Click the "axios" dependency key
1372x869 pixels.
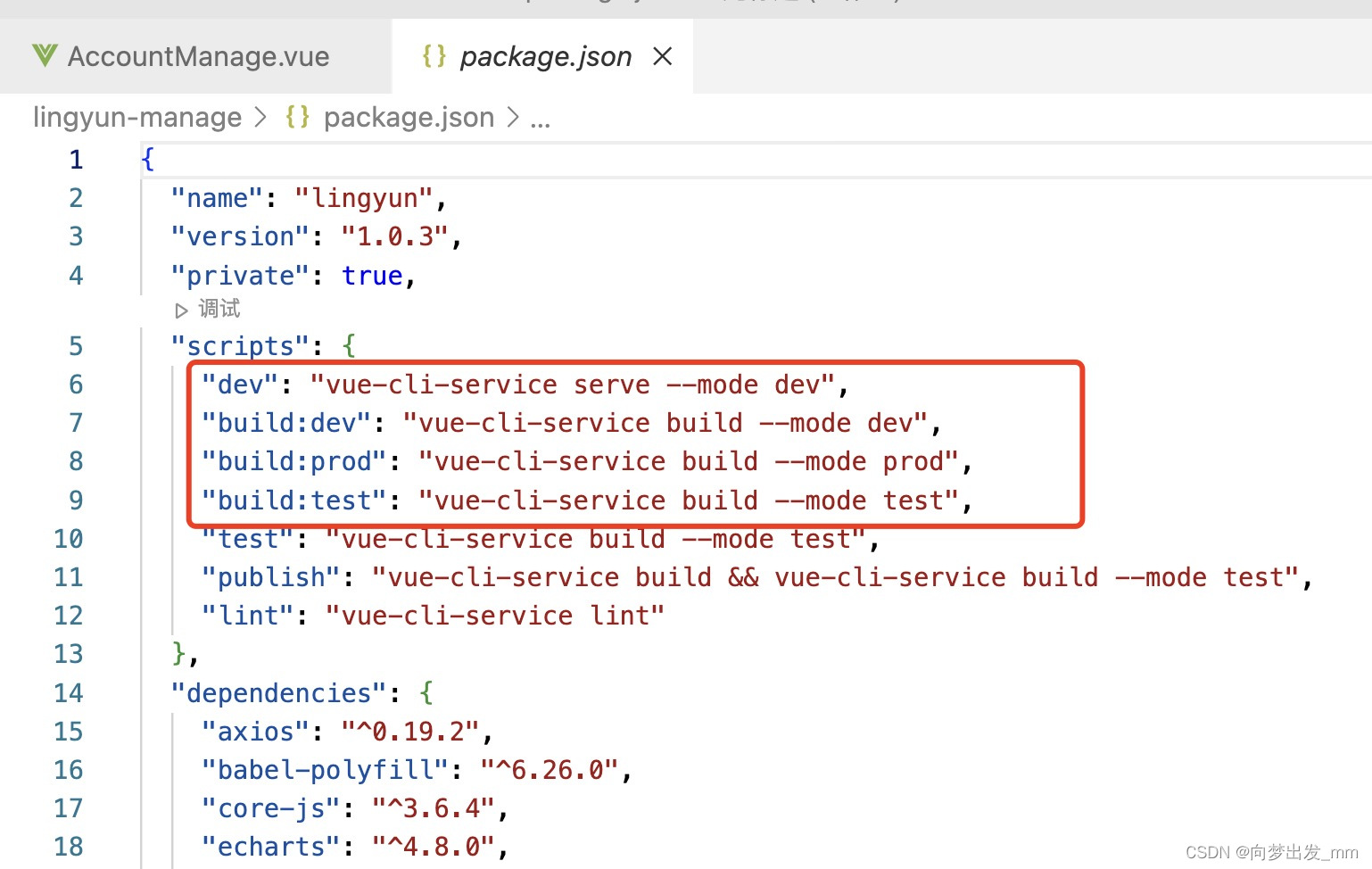click(x=256, y=732)
